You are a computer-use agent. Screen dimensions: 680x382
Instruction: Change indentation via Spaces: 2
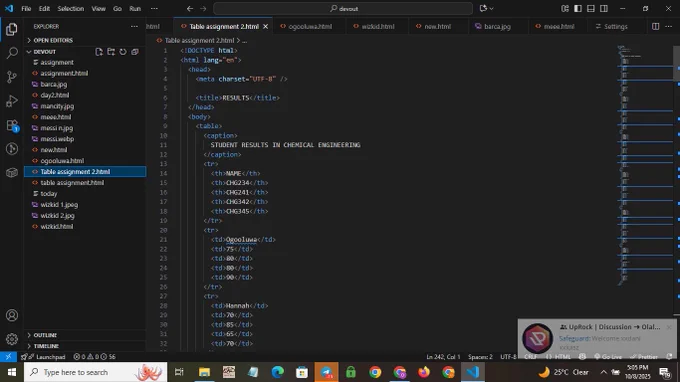[x=480, y=356]
